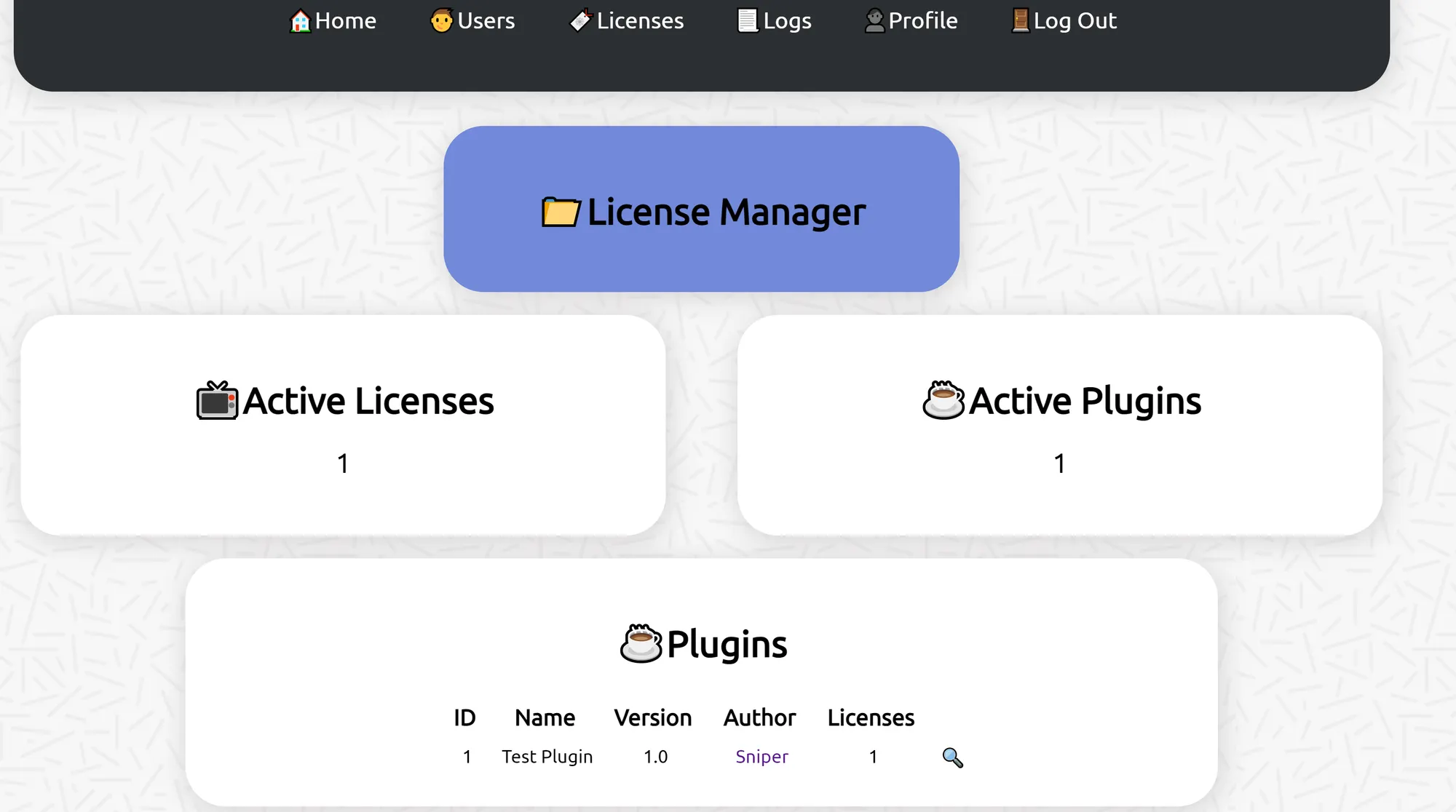Open the Profile page
The image size is (1456, 812).
(x=922, y=21)
